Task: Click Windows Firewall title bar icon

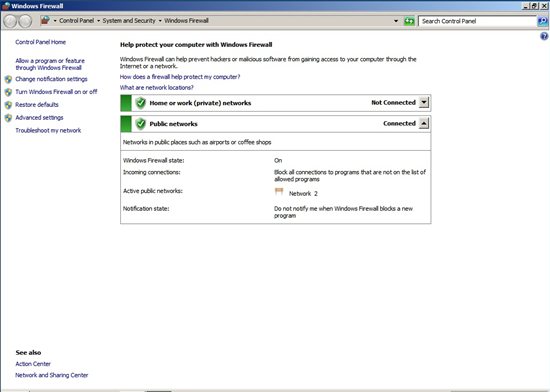Action: click(6, 6)
